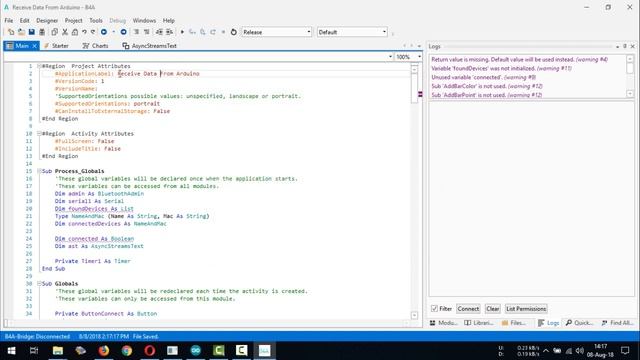Click the Paste icon in the toolbar
This screenshot has height=360, width=640.
tap(75, 32)
